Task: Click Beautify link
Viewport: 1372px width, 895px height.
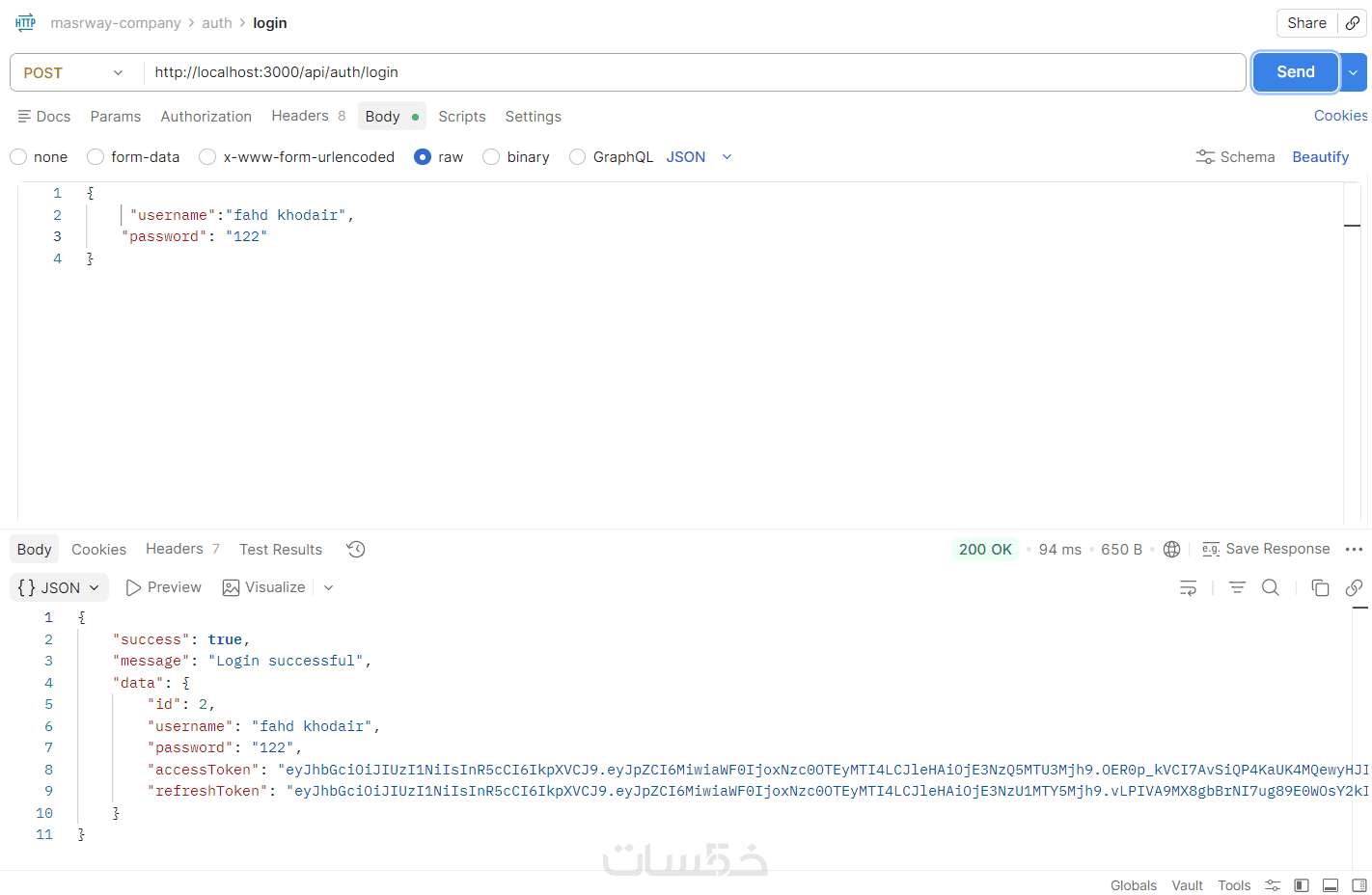Action: pyautogui.click(x=1321, y=157)
